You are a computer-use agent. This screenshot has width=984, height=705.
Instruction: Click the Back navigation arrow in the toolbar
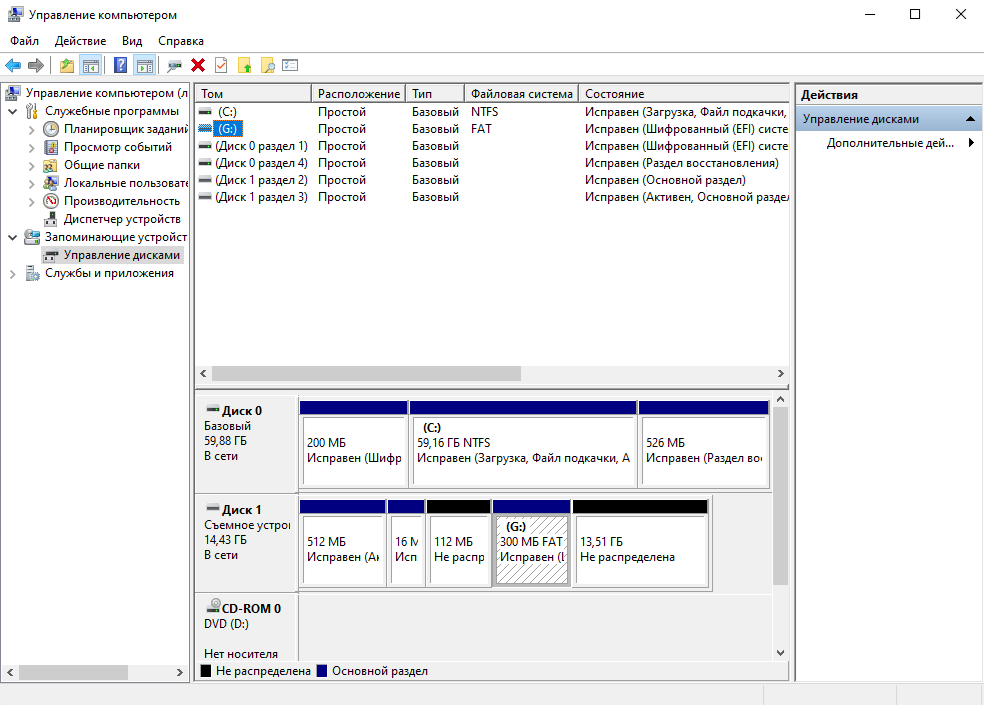13,65
